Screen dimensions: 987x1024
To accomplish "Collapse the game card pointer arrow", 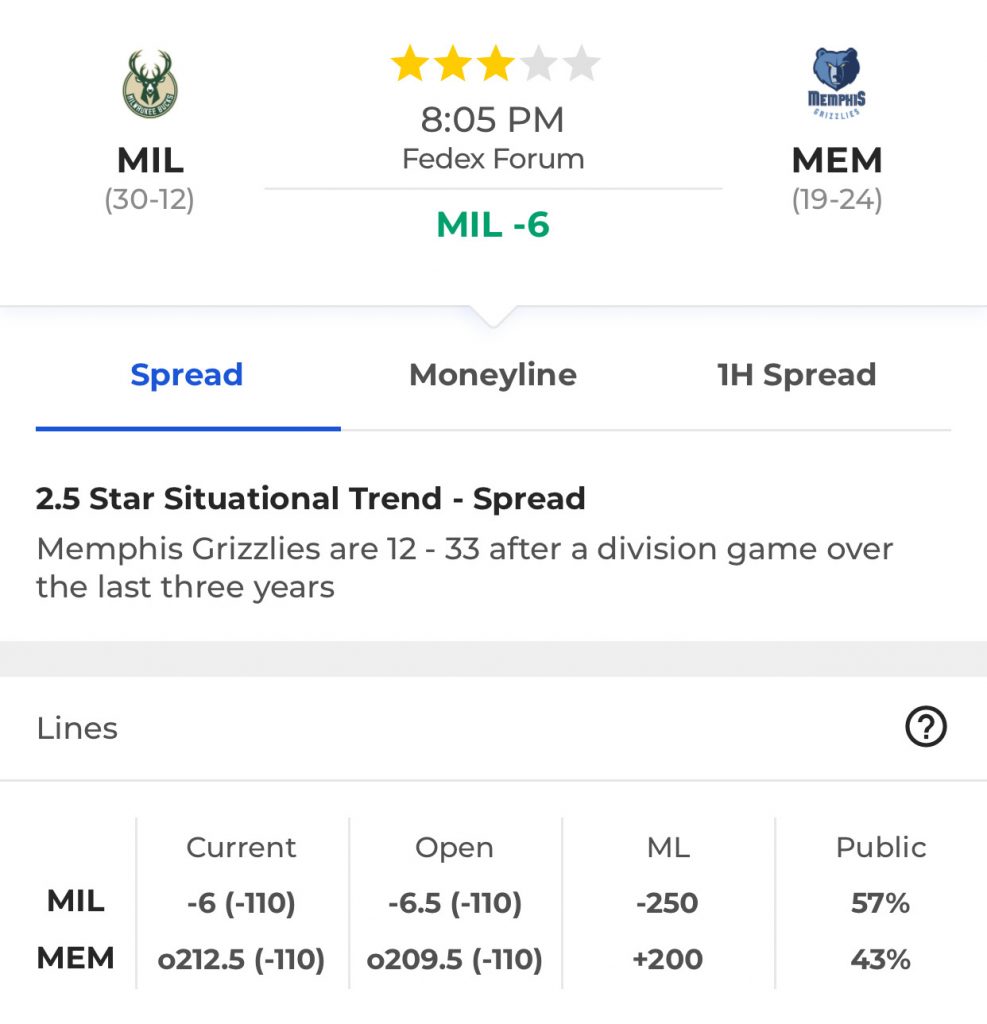I will 493,315.
